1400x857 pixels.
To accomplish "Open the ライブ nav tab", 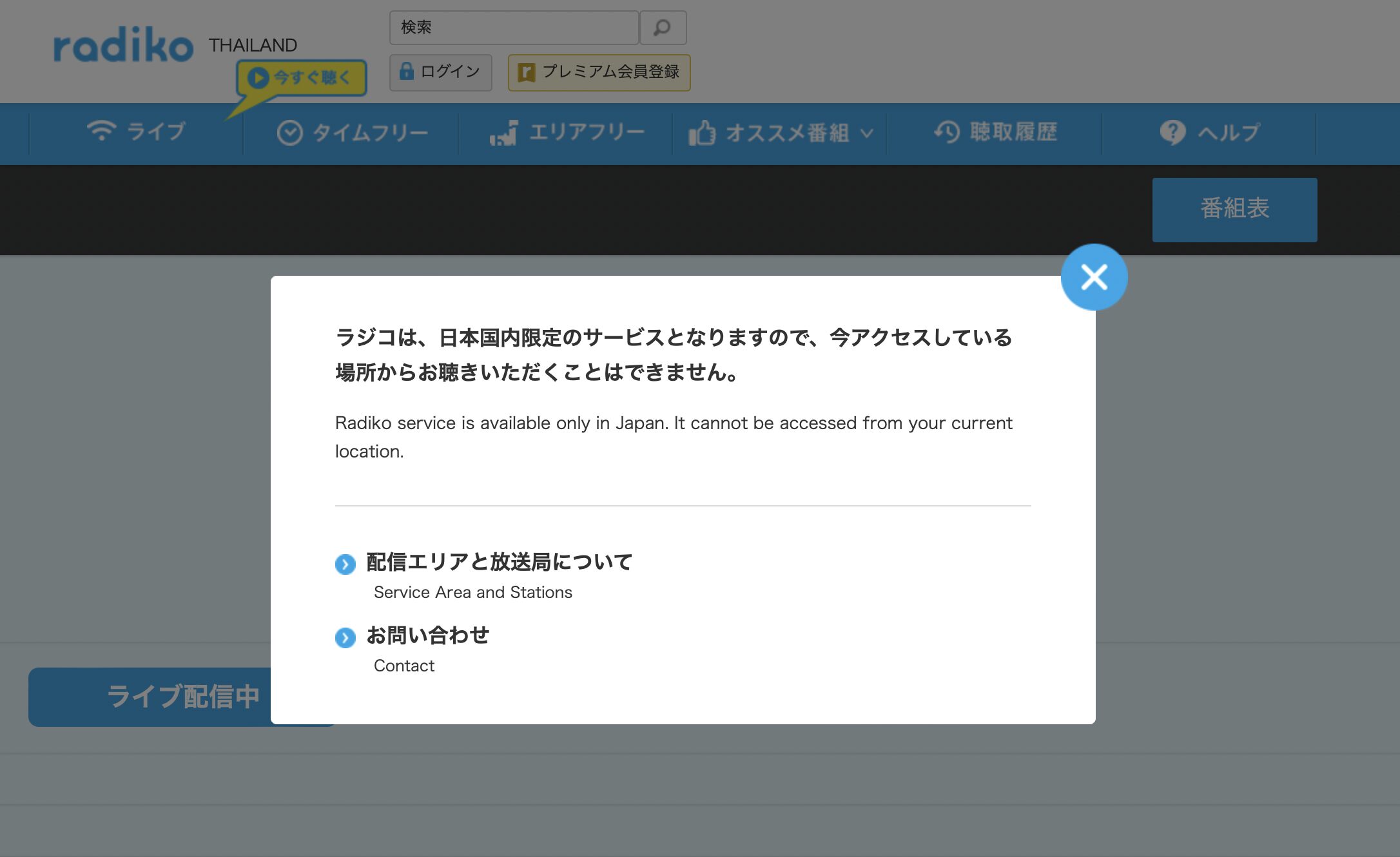I will tap(136, 132).
